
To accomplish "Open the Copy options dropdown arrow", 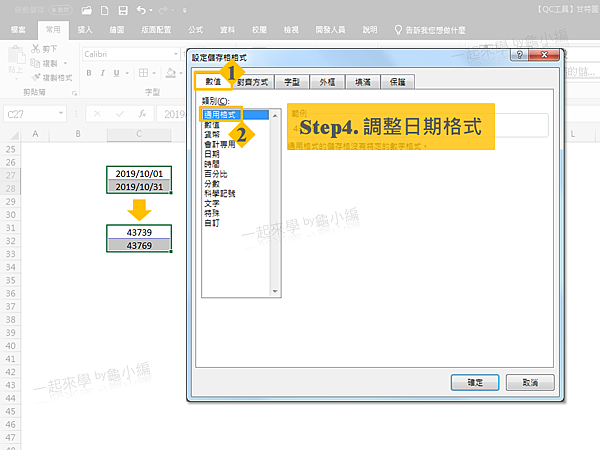I will pyautogui.click(x=65, y=63).
